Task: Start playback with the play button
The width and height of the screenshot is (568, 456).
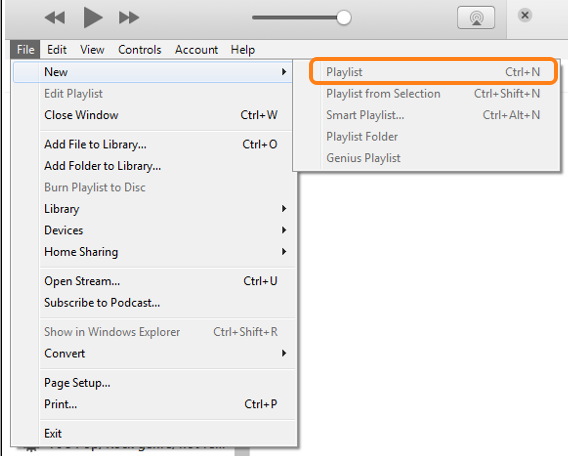Action: point(93,17)
